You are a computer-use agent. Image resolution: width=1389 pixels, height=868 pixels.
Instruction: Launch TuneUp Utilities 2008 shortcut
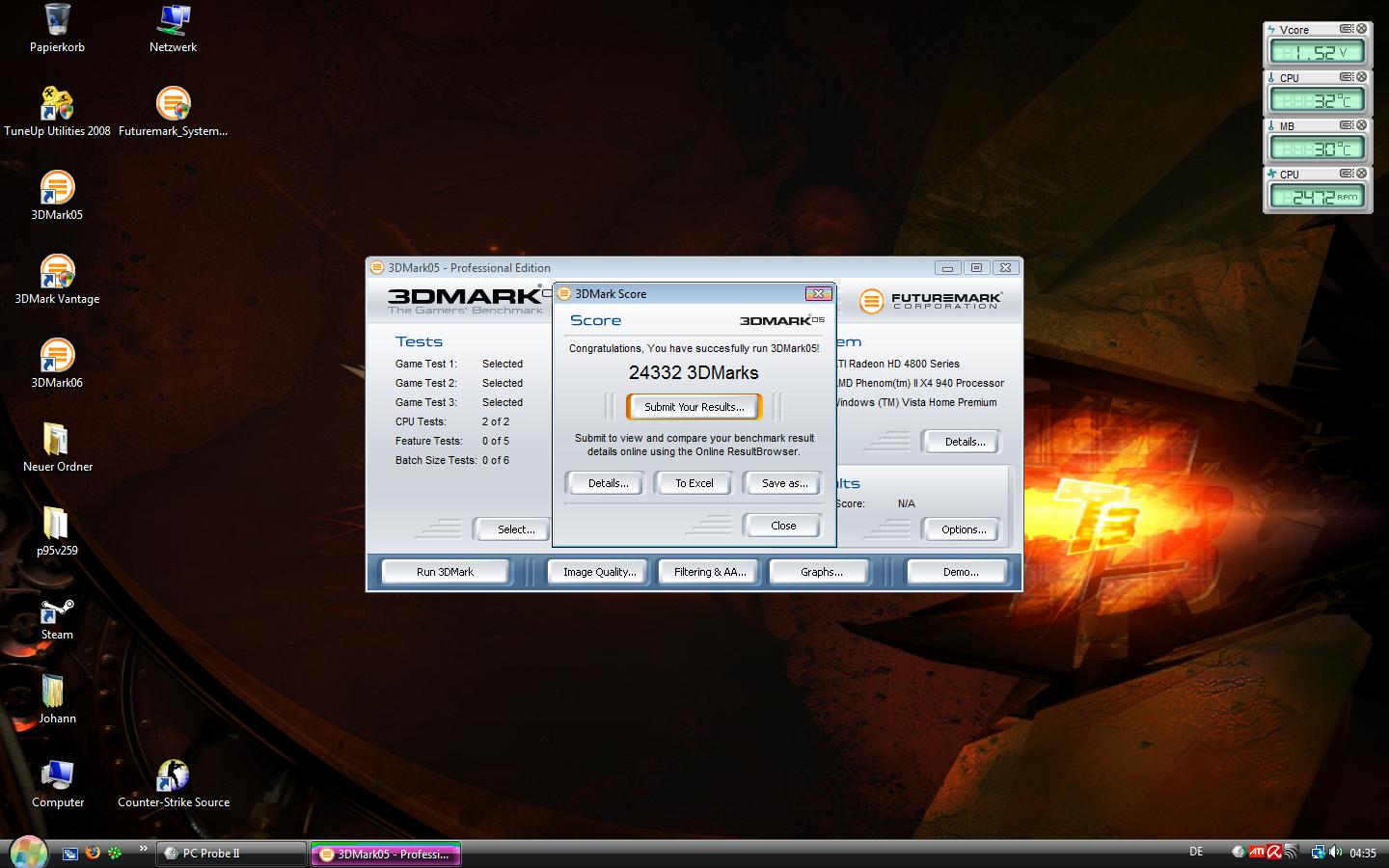57,112
